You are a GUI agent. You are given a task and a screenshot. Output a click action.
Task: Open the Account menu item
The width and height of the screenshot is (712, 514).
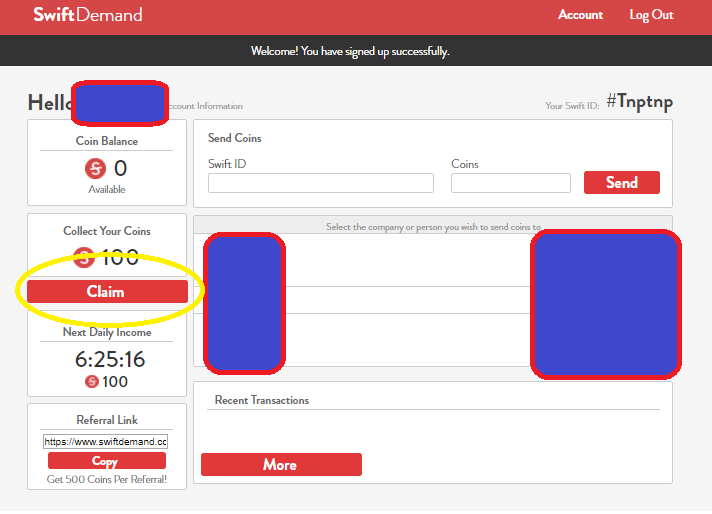click(580, 15)
